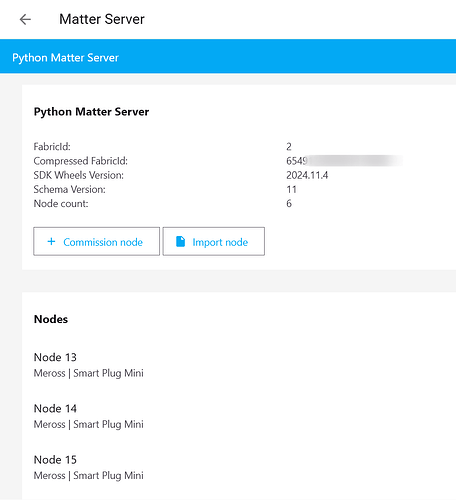Select Meross Smart Plug Mini under Node 15
The height and width of the screenshot is (500, 456).
[x=89, y=476]
